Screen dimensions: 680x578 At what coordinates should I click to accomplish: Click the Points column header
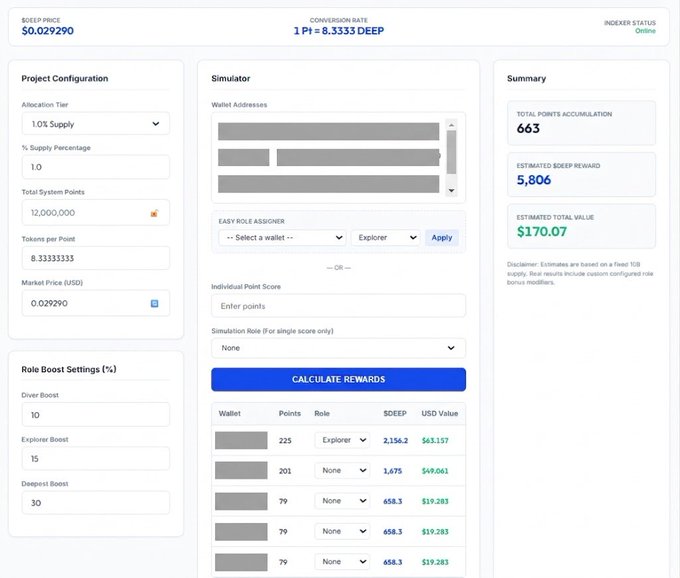[x=290, y=414]
